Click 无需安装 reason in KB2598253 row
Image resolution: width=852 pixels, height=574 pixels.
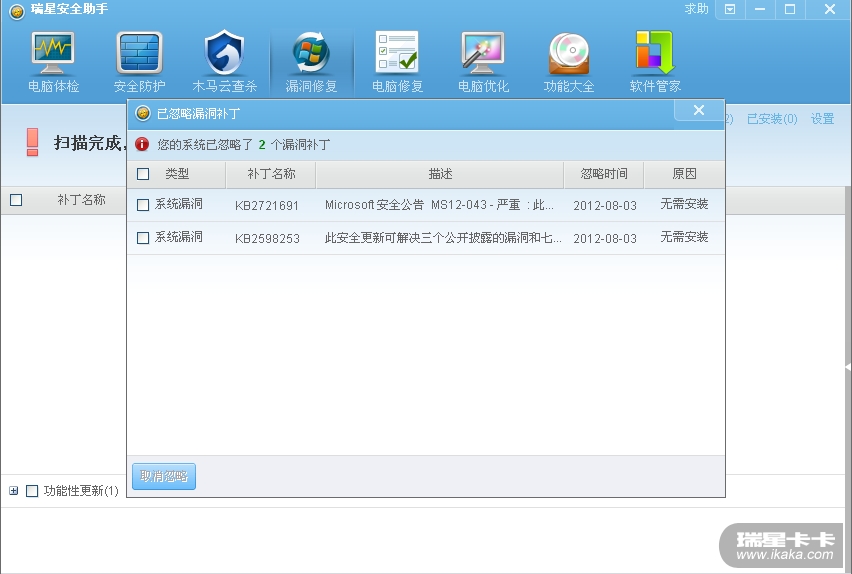point(684,237)
